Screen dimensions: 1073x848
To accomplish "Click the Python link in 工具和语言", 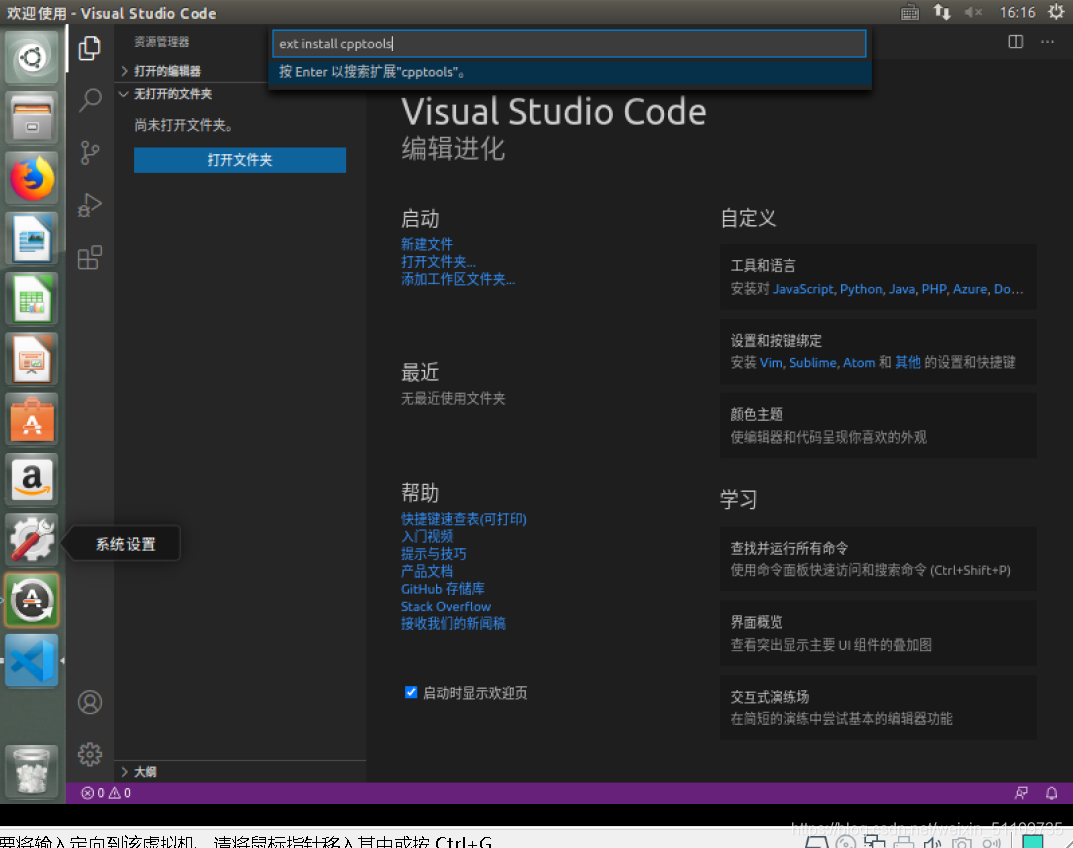I will 861,289.
